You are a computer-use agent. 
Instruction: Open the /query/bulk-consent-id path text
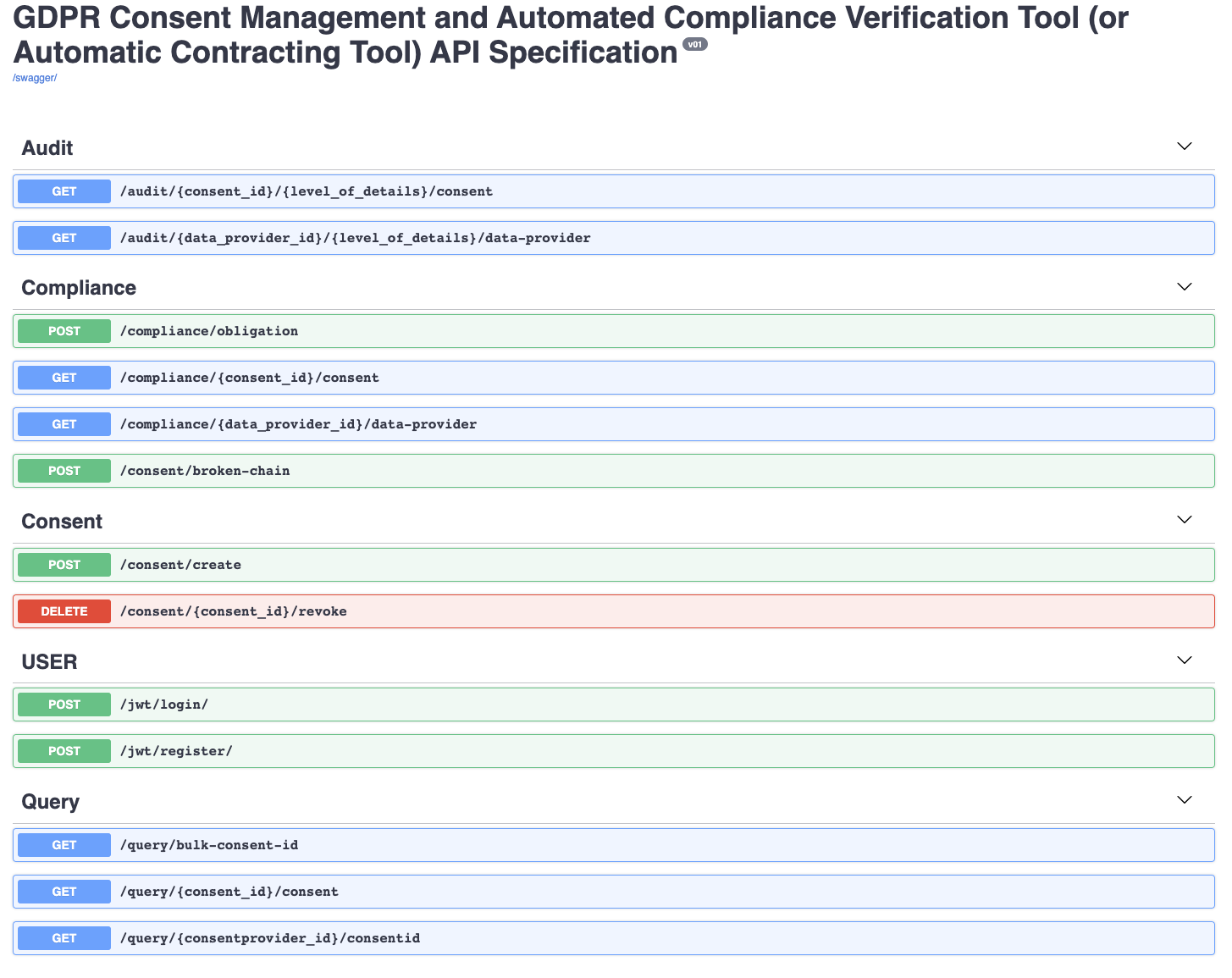pos(209,845)
